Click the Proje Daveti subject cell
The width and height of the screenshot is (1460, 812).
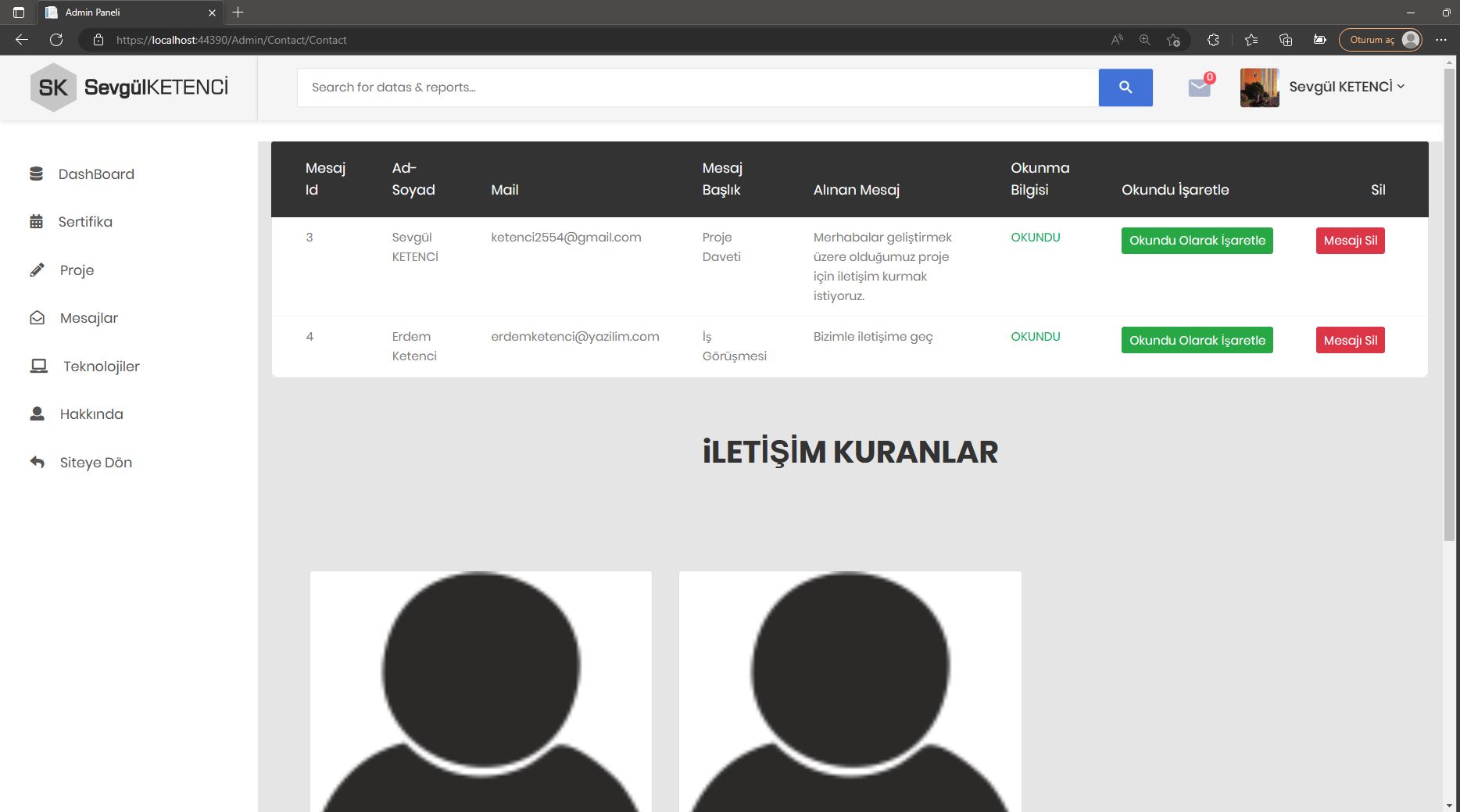721,247
